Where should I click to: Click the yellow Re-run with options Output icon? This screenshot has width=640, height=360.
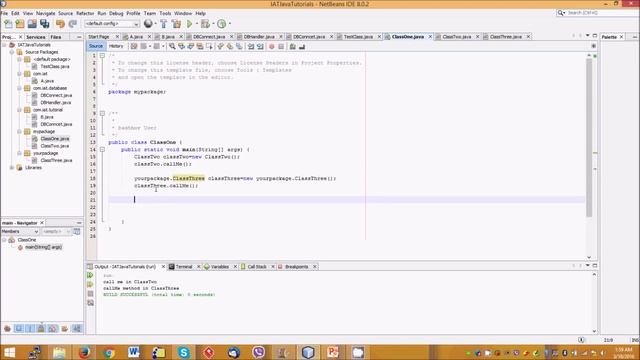(90, 284)
